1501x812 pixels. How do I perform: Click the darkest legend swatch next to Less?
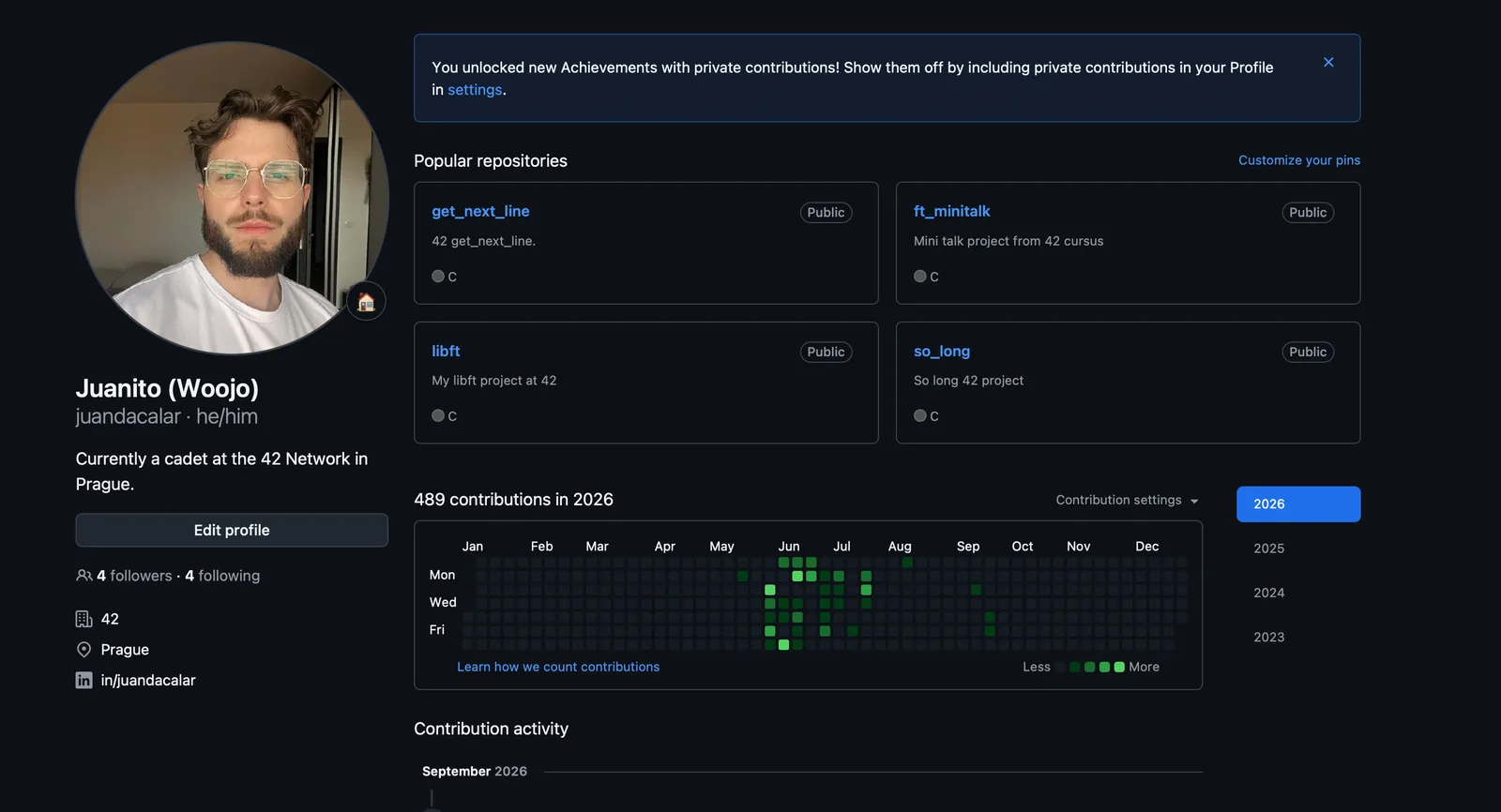[x=1060, y=668]
